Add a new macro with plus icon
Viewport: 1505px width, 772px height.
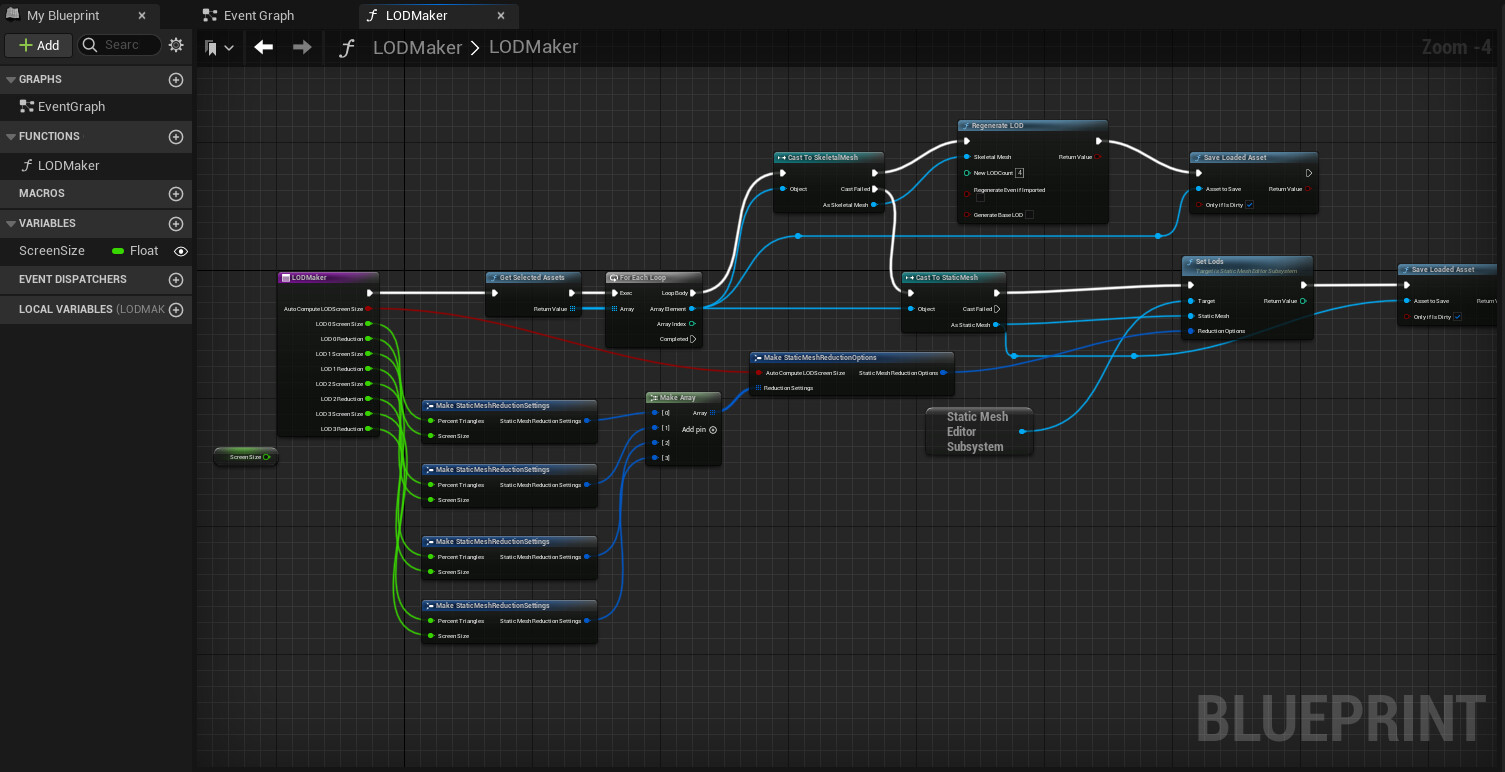point(176,194)
